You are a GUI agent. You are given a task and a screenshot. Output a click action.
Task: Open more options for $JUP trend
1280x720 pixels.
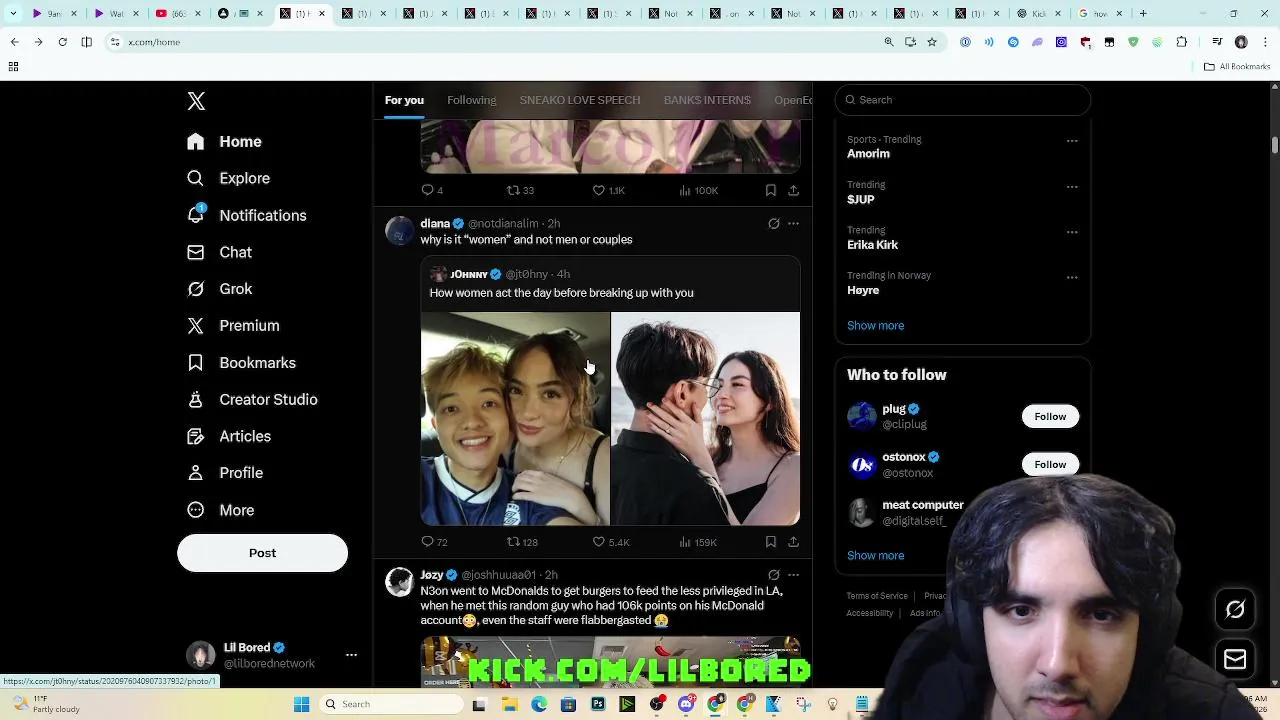coord(1072,187)
